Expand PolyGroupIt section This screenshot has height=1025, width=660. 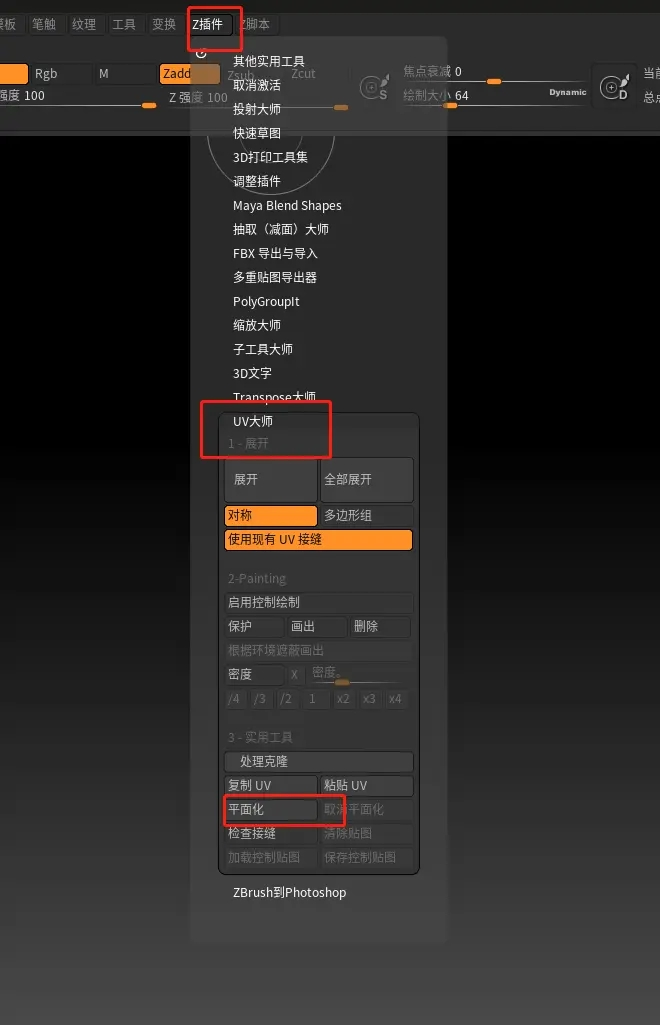point(266,302)
